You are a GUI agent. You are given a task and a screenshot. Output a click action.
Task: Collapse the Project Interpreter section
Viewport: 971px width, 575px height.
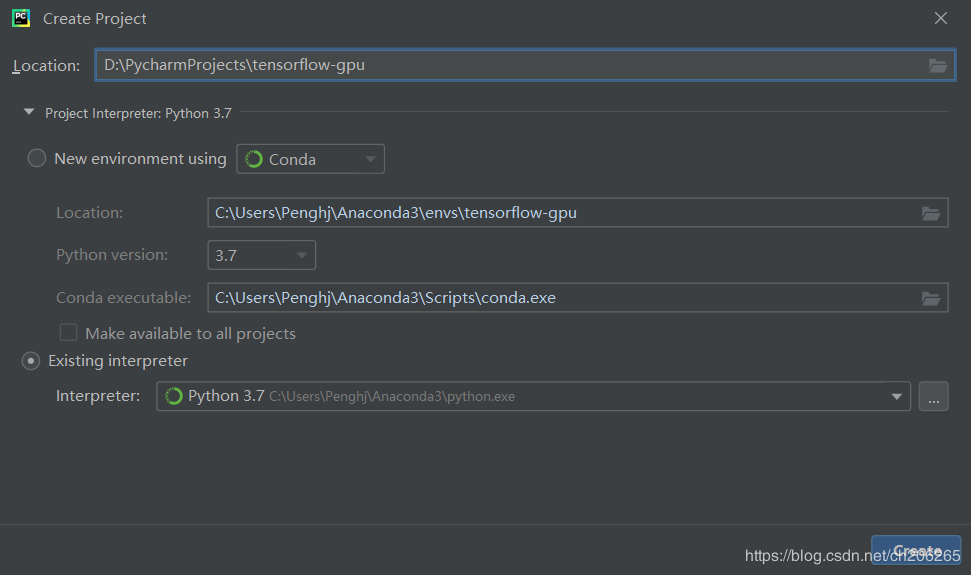(29, 113)
